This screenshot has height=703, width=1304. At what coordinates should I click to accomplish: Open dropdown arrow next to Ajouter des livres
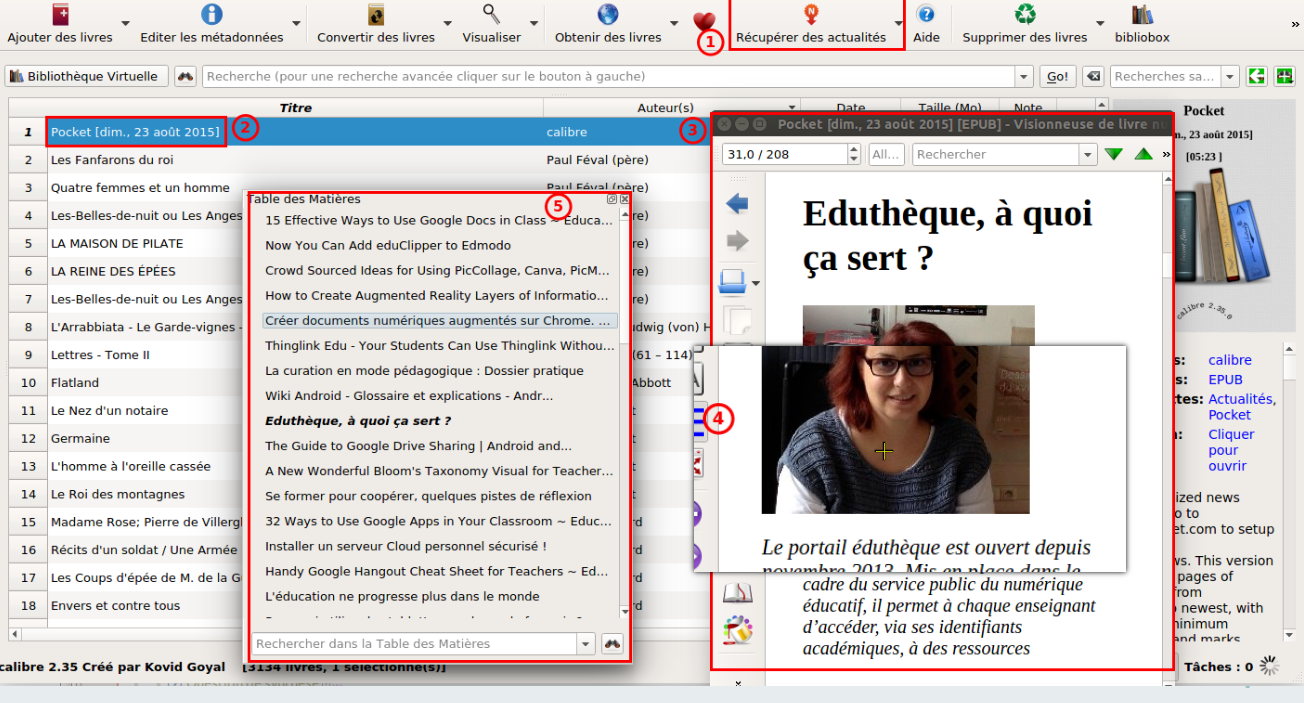click(x=125, y=24)
